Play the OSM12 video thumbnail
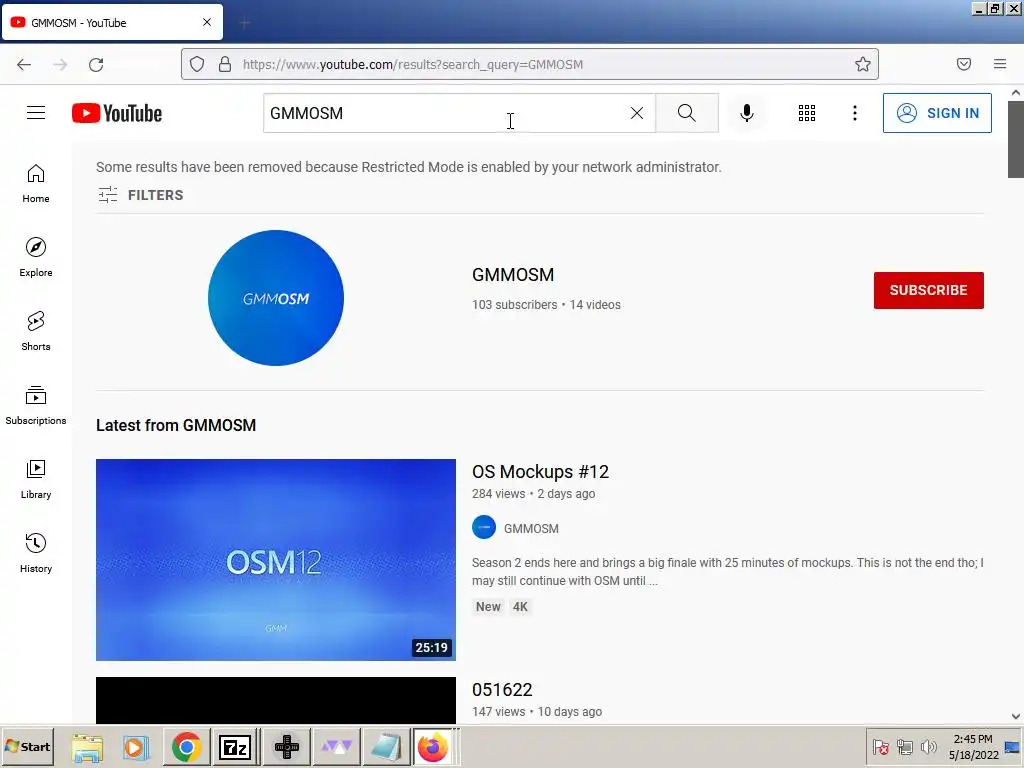Viewport: 1024px width, 768px height. point(276,560)
